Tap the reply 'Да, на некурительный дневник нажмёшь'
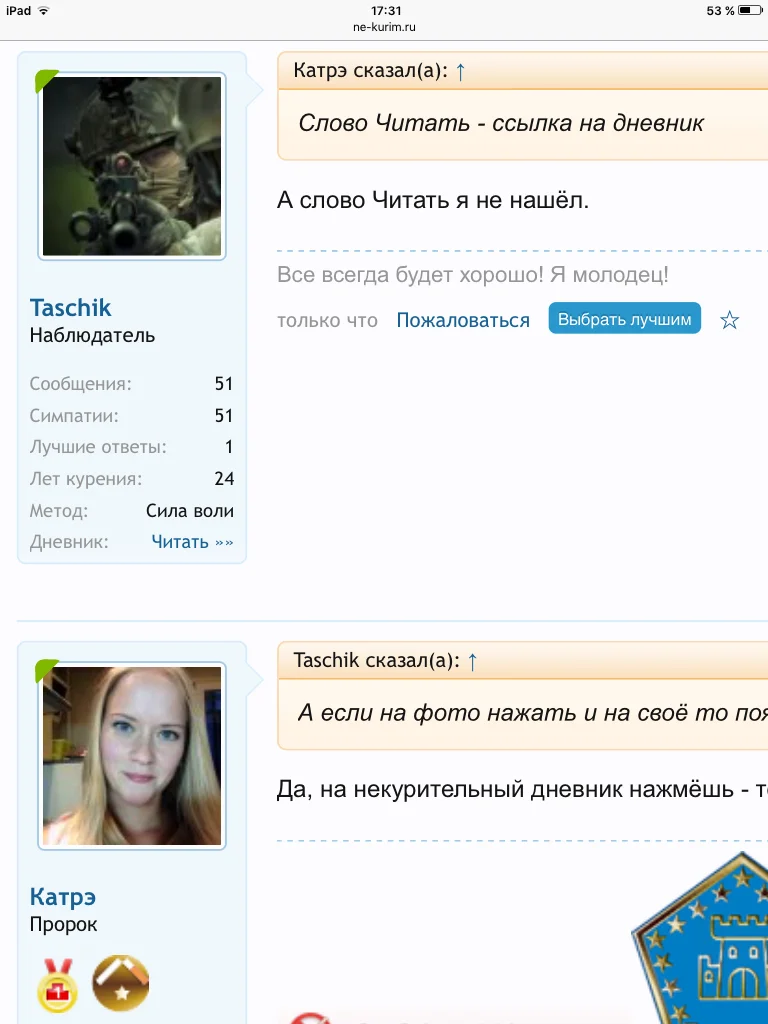 pos(505,790)
